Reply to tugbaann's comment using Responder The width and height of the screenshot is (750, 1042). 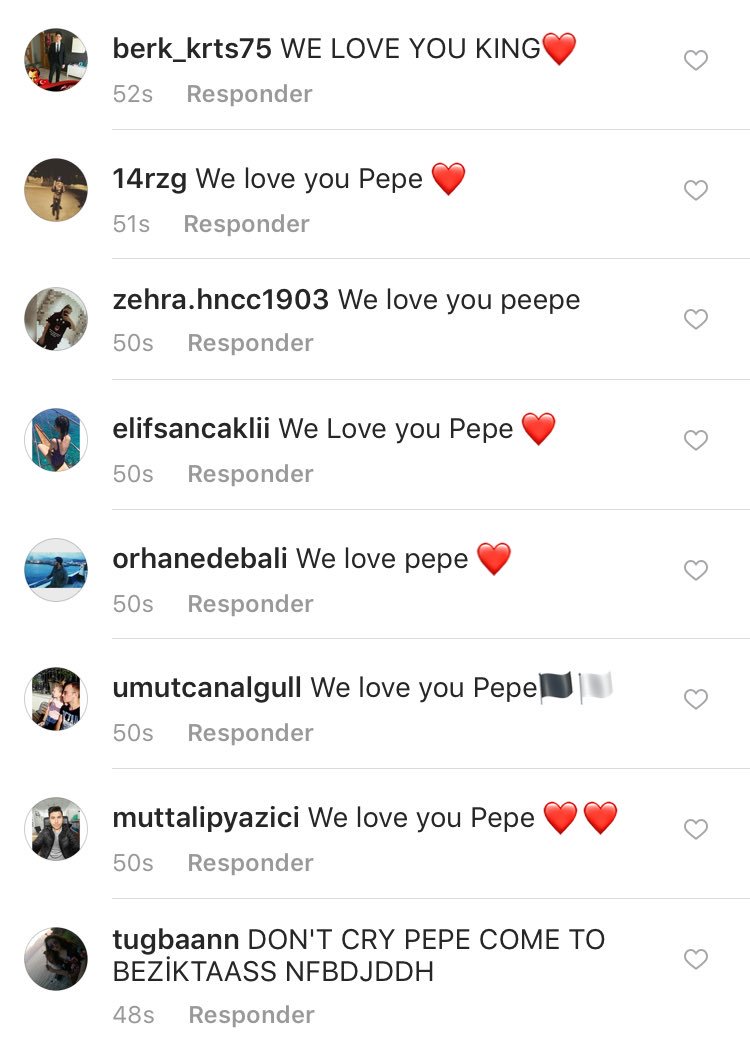click(x=251, y=1015)
